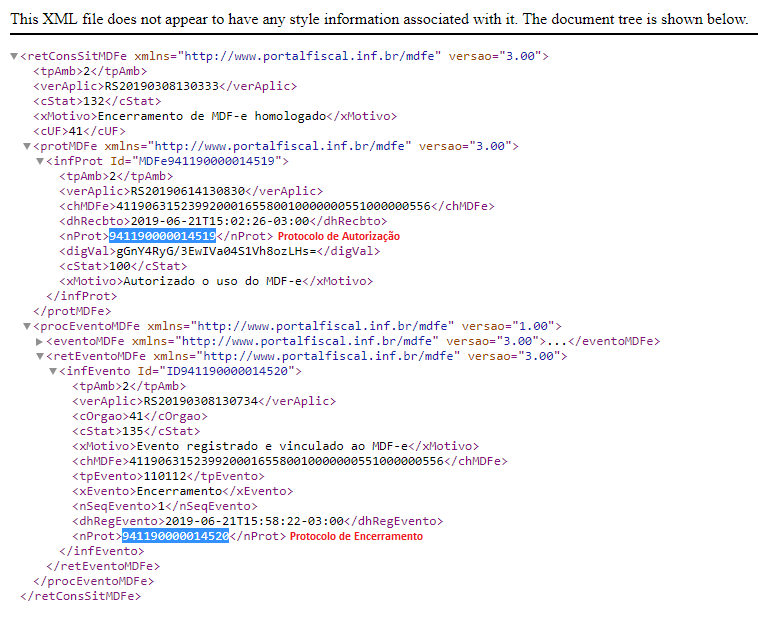Click the digVal value gGnY4RyG/3EwIVa04S1Vh8ozLHs=
Image resolution: width=758 pixels, height=618 pixels.
pyautogui.click(x=217, y=251)
